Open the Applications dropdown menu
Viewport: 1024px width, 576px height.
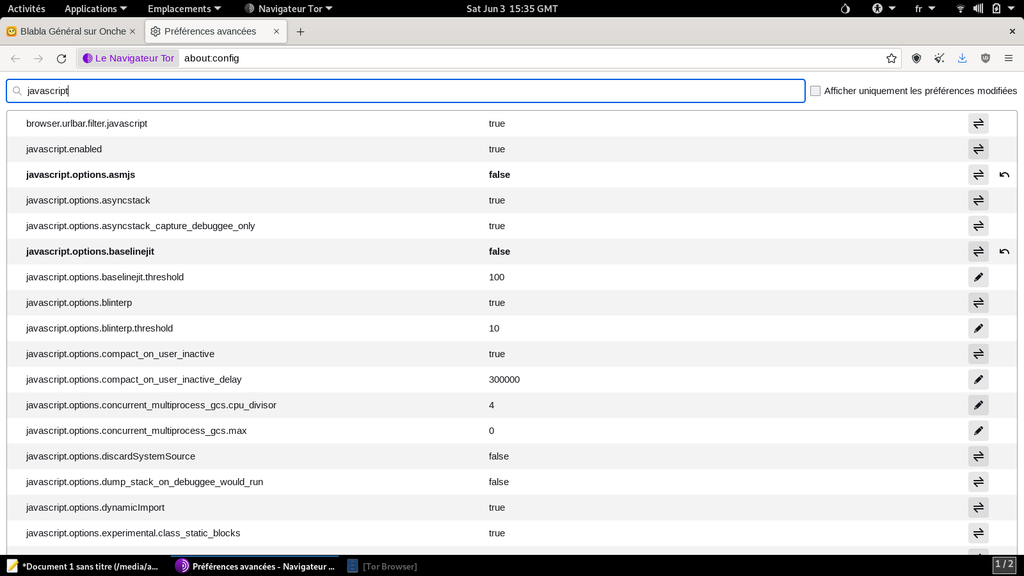(x=96, y=9)
